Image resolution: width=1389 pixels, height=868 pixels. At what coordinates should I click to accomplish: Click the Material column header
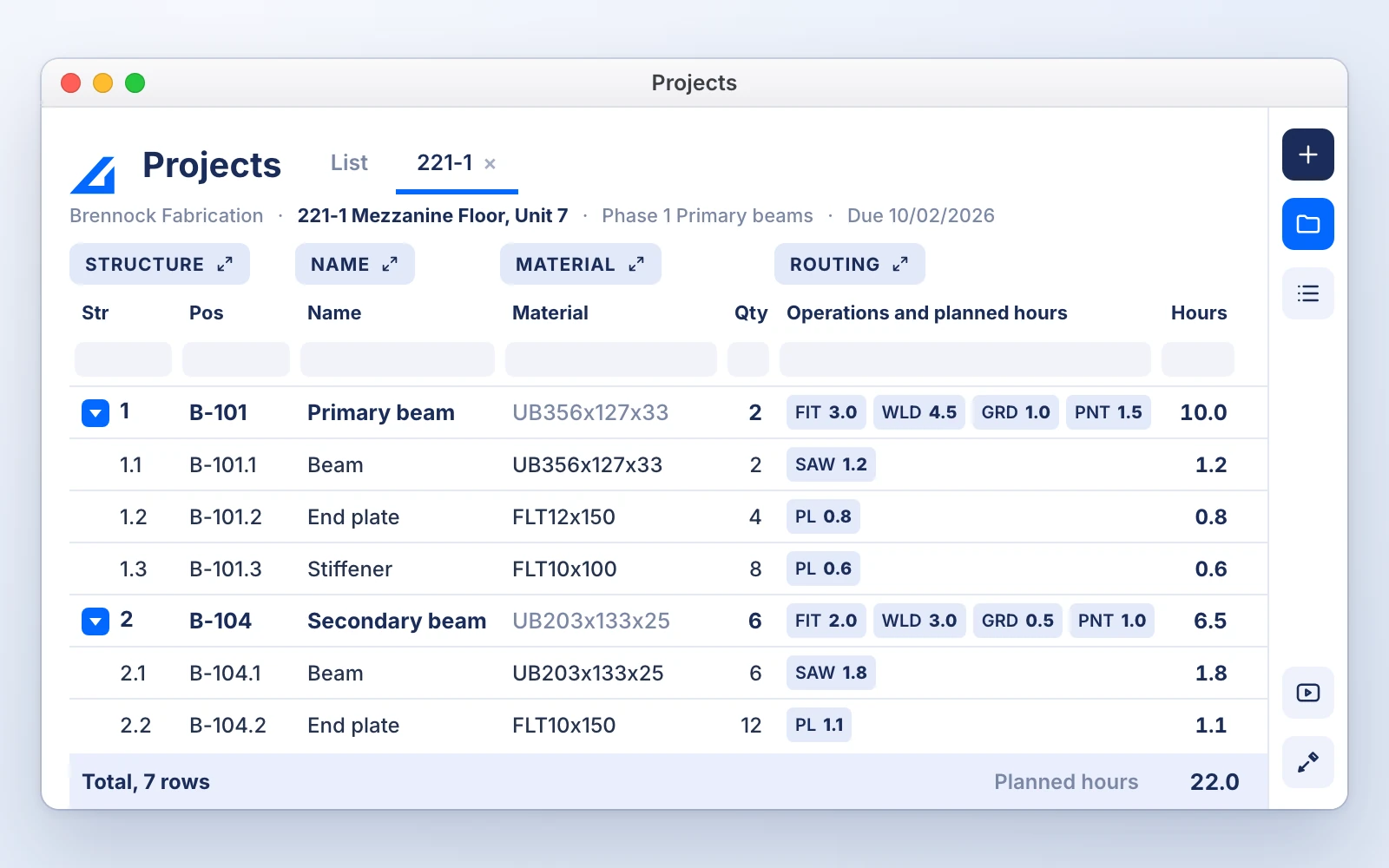[x=550, y=312]
